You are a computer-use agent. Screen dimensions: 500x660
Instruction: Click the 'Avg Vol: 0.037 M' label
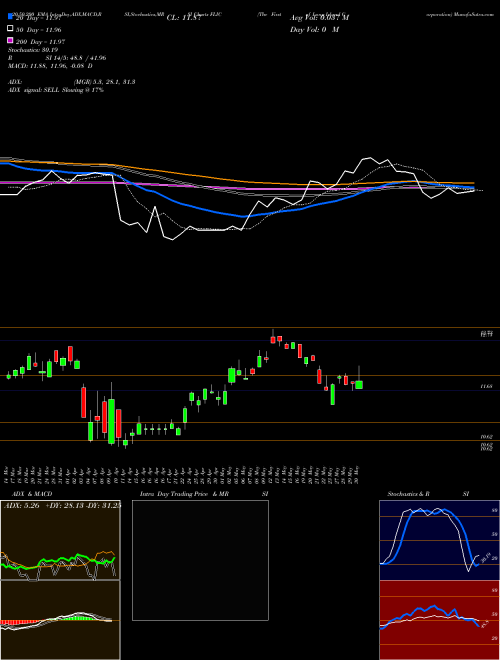(x=319, y=18)
